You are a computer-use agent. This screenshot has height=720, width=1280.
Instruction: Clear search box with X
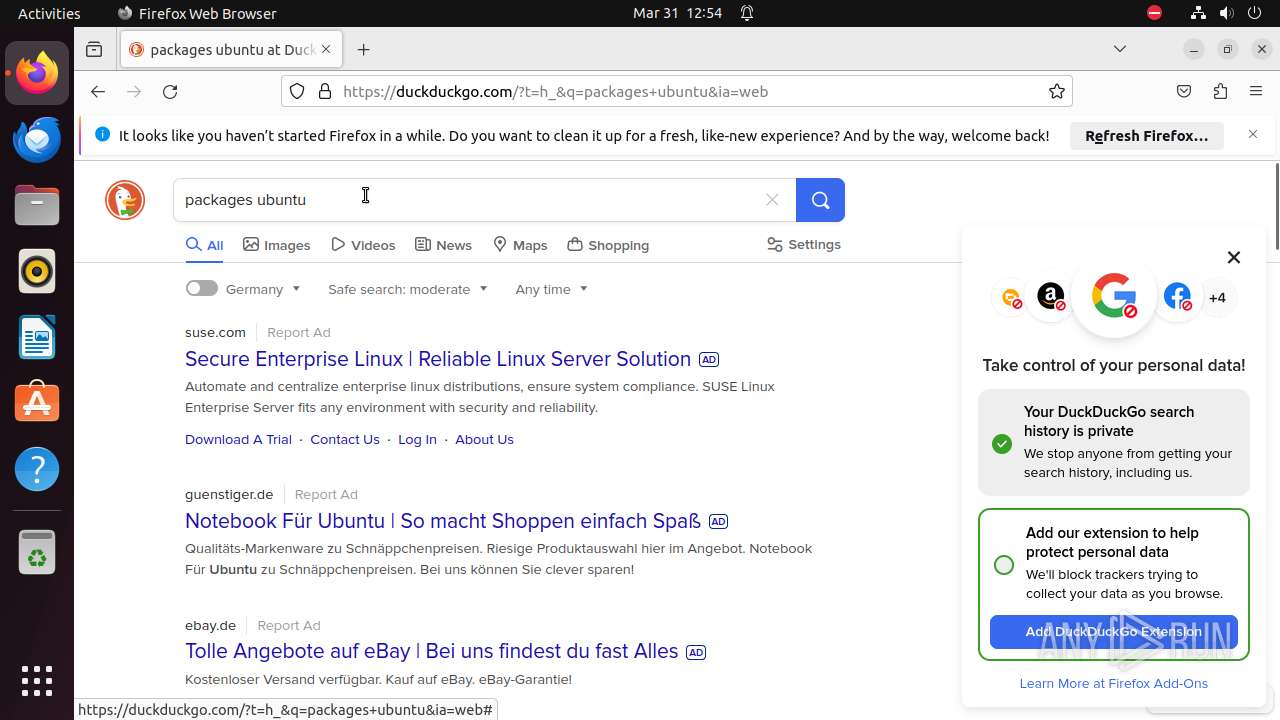[x=772, y=200]
